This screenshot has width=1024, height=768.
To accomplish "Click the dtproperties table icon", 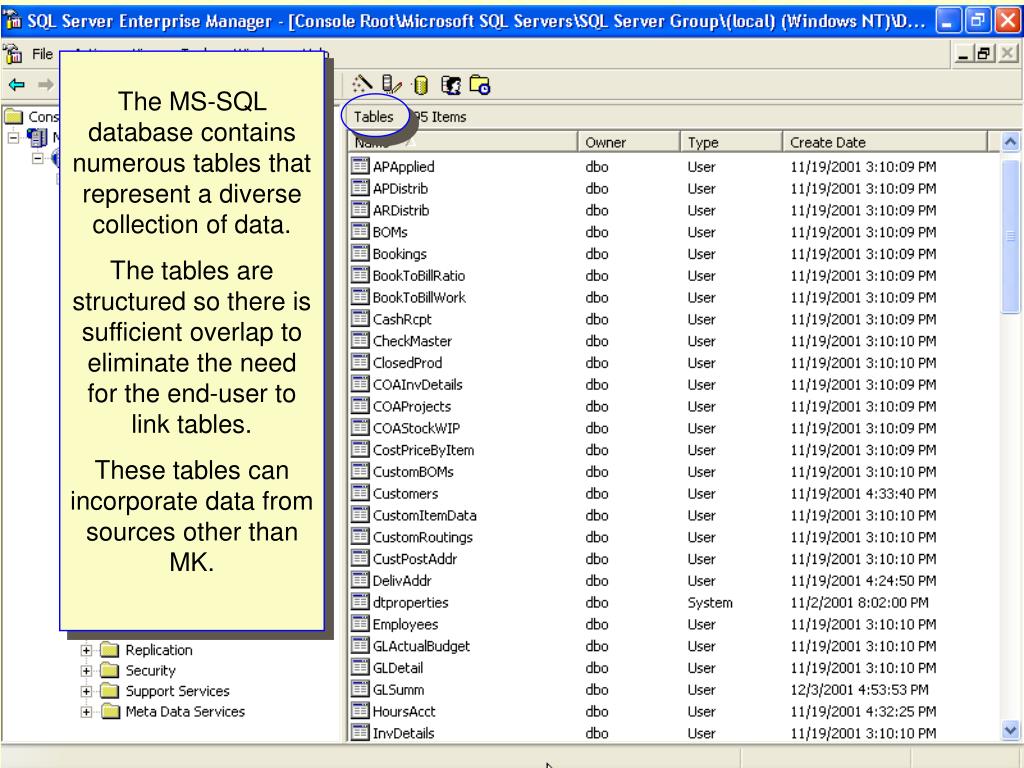I will (360, 602).
